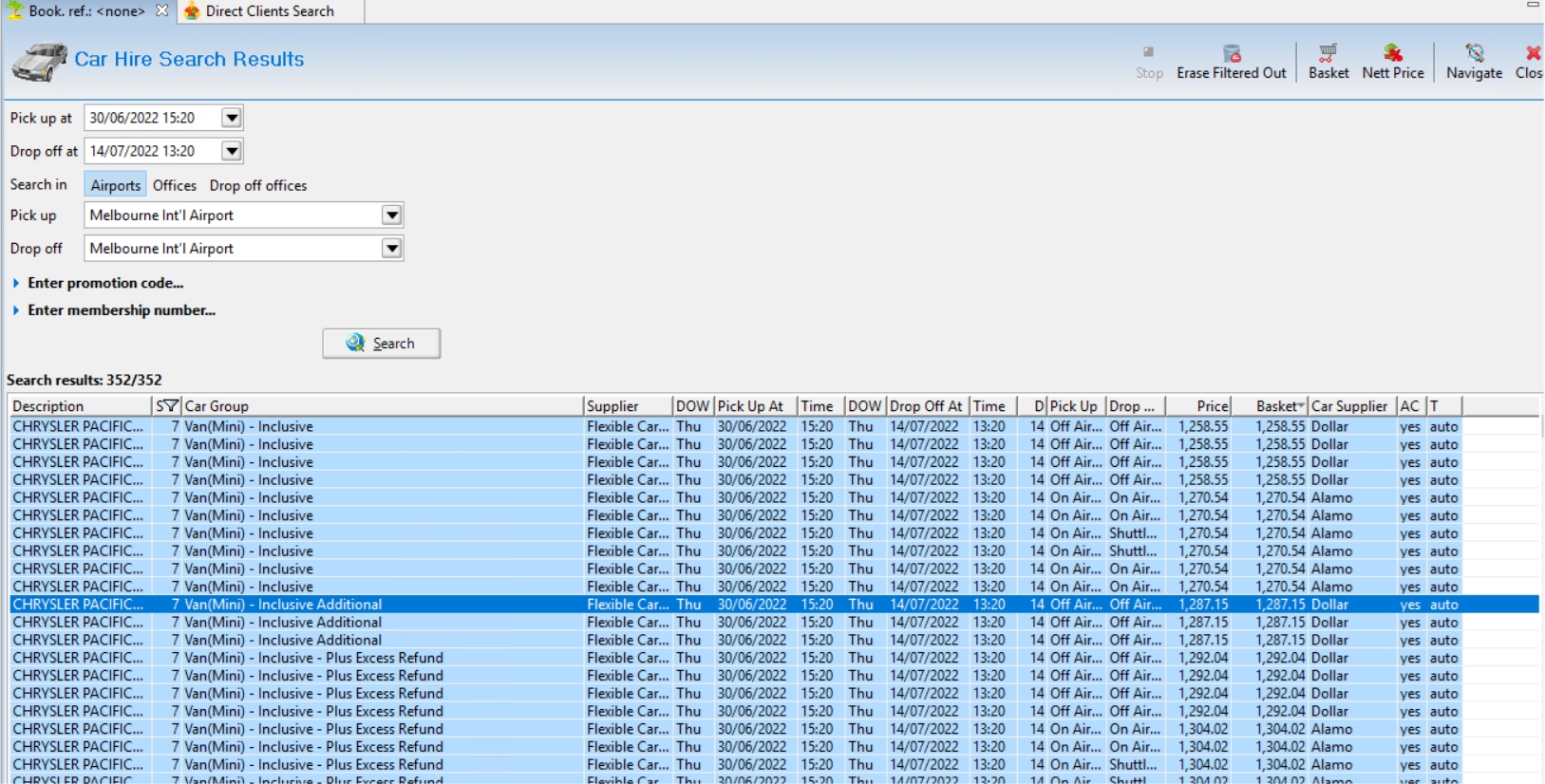Viewport: 1545px width, 784px height.
Task: Sort by the Supplier column header
Action: click(x=628, y=406)
